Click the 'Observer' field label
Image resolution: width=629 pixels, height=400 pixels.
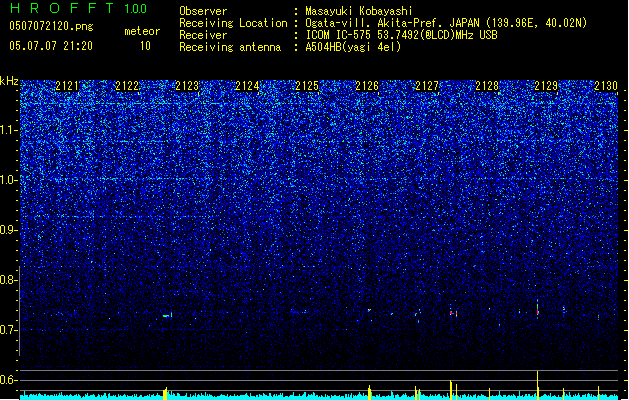tap(203, 11)
